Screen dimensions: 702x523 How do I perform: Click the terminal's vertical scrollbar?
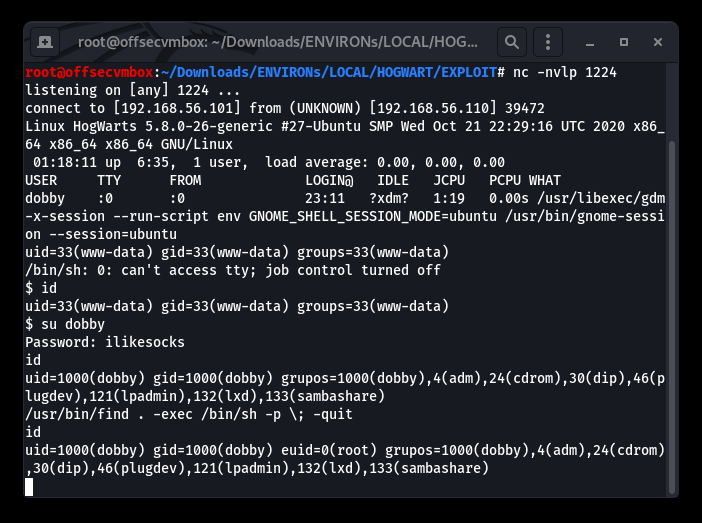pyautogui.click(x=672, y=316)
